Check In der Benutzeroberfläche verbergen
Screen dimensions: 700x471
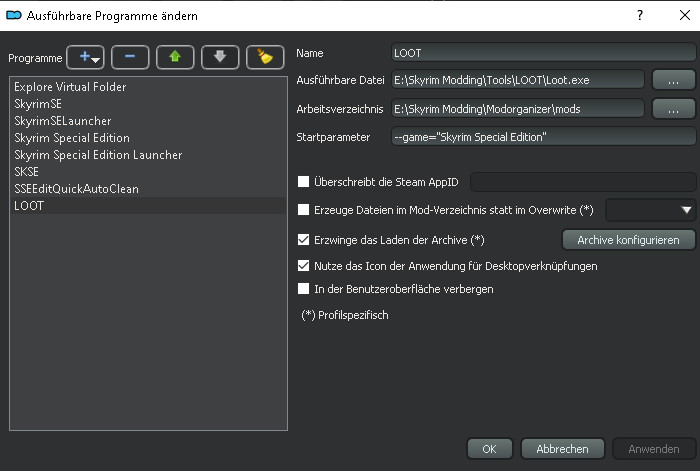(304, 289)
